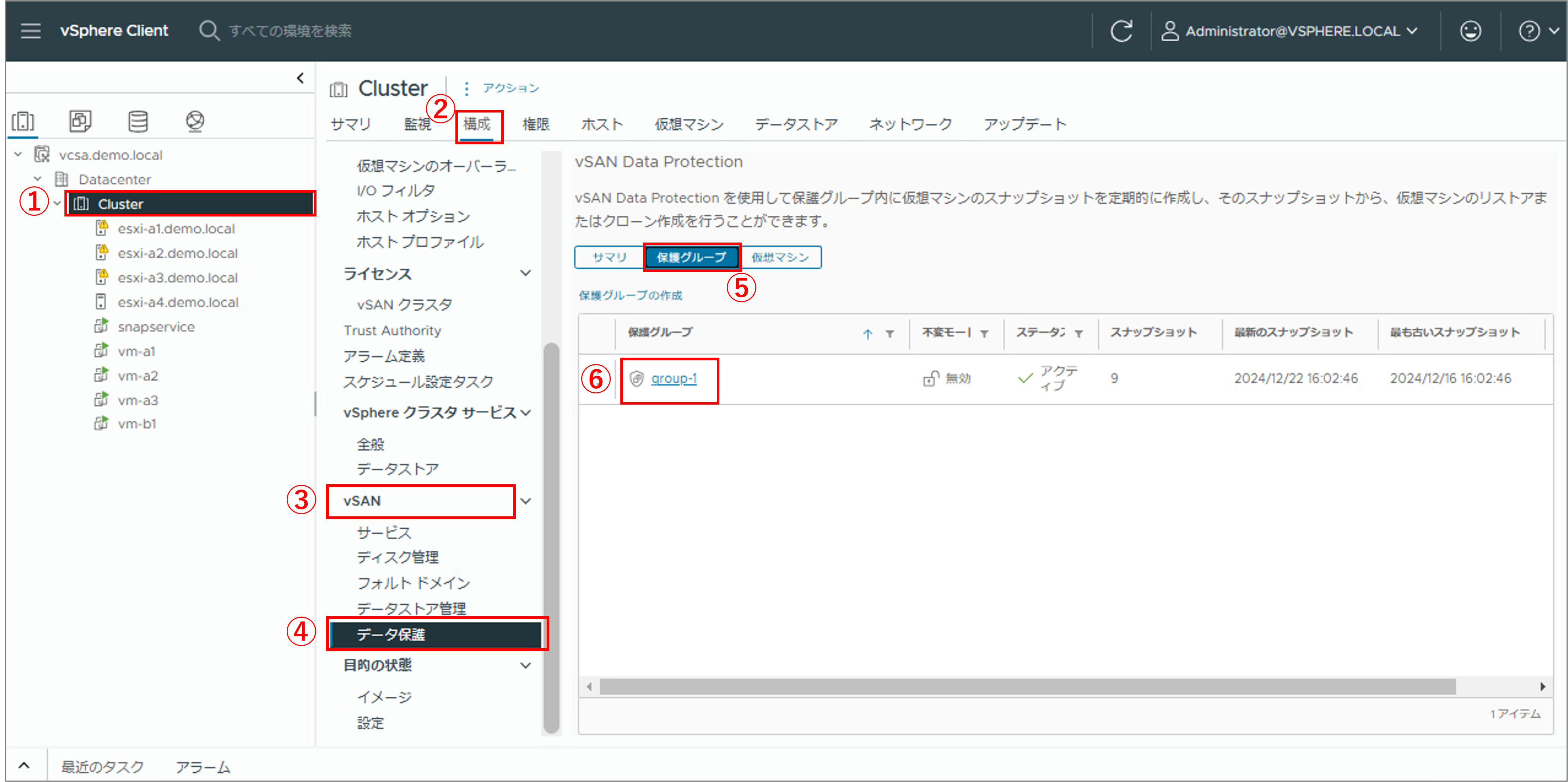Collapse the 目的の状態 section chevron
Image resolution: width=1568 pixels, height=782 pixels.
pyautogui.click(x=525, y=665)
